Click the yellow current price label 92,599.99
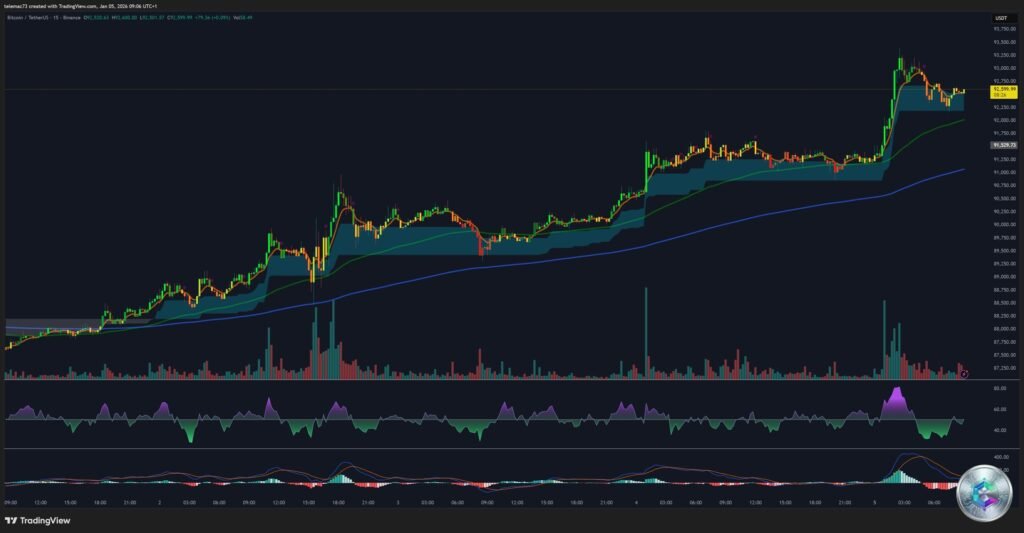 pos(1003,92)
